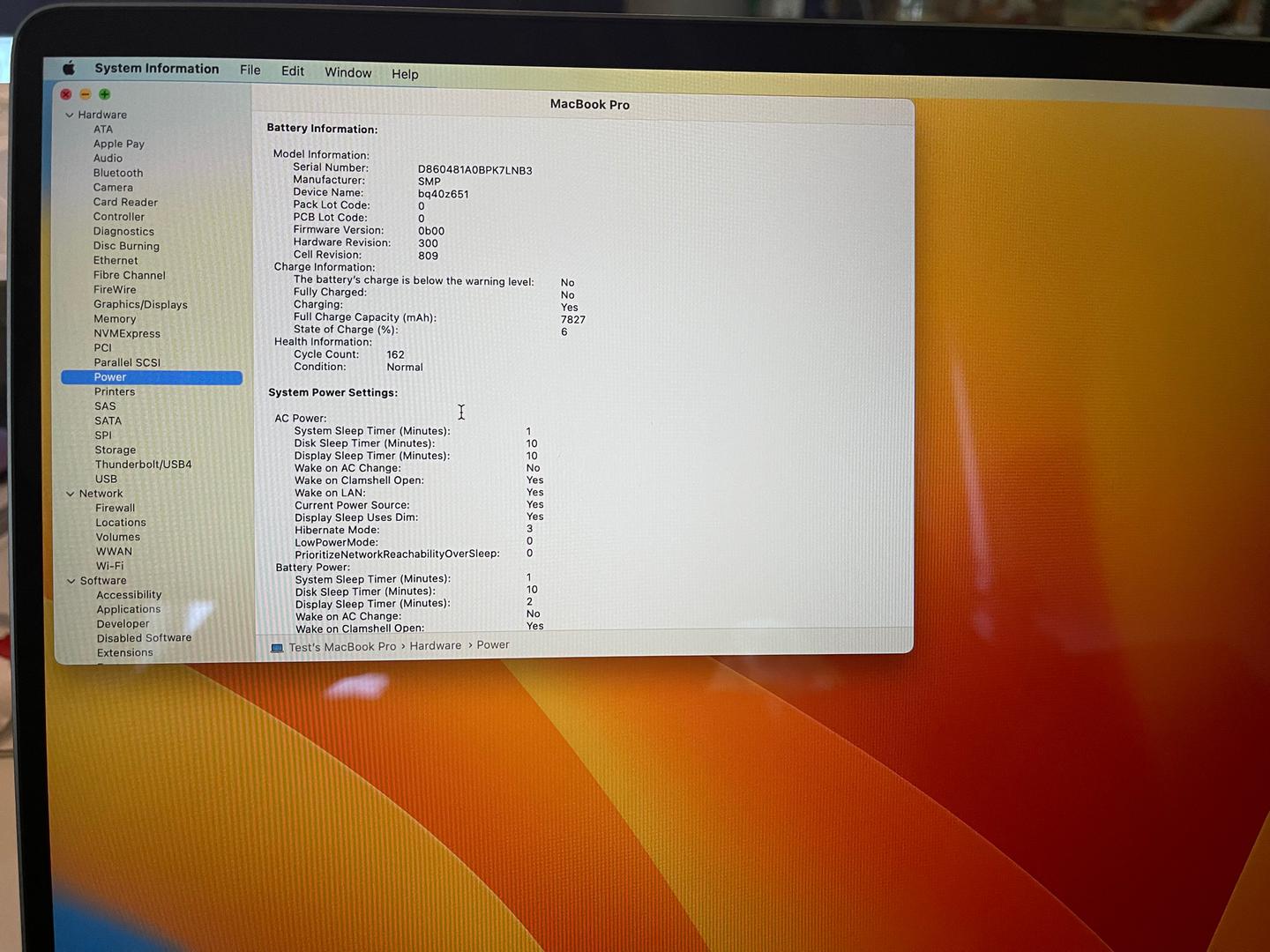Select Storage in the sidebar
This screenshot has width=1270, height=952.
(116, 450)
